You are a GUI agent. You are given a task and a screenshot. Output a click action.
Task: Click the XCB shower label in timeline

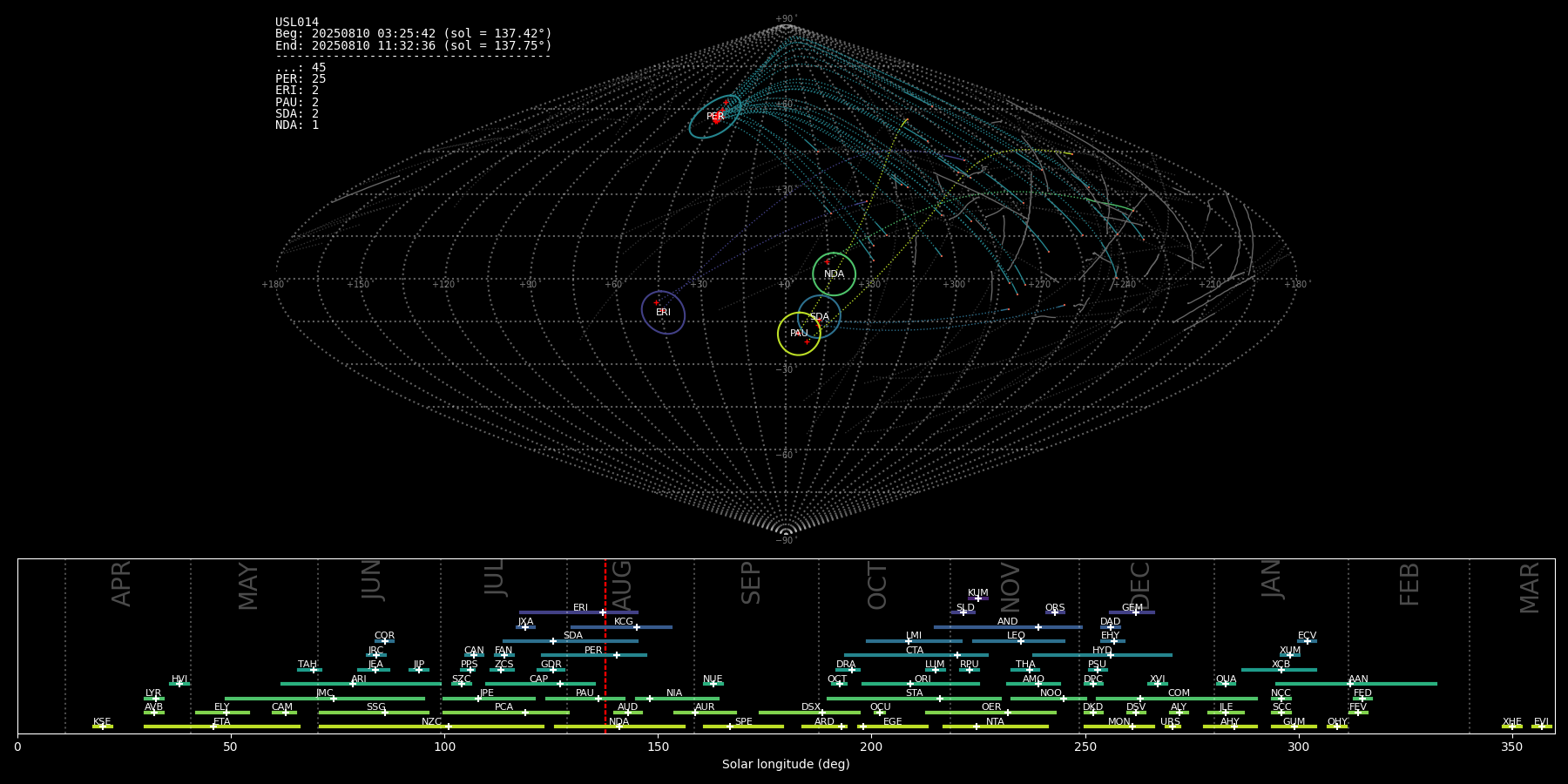tap(1281, 665)
